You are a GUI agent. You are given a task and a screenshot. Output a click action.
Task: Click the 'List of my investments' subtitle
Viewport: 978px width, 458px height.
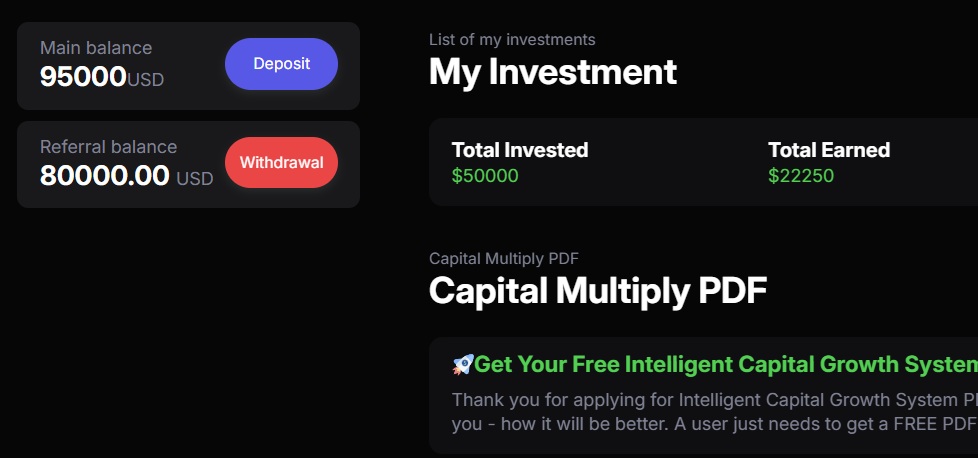(x=512, y=40)
